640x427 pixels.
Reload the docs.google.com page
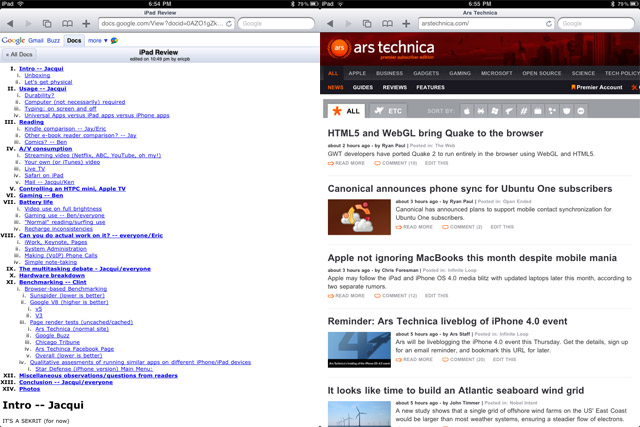tap(229, 24)
